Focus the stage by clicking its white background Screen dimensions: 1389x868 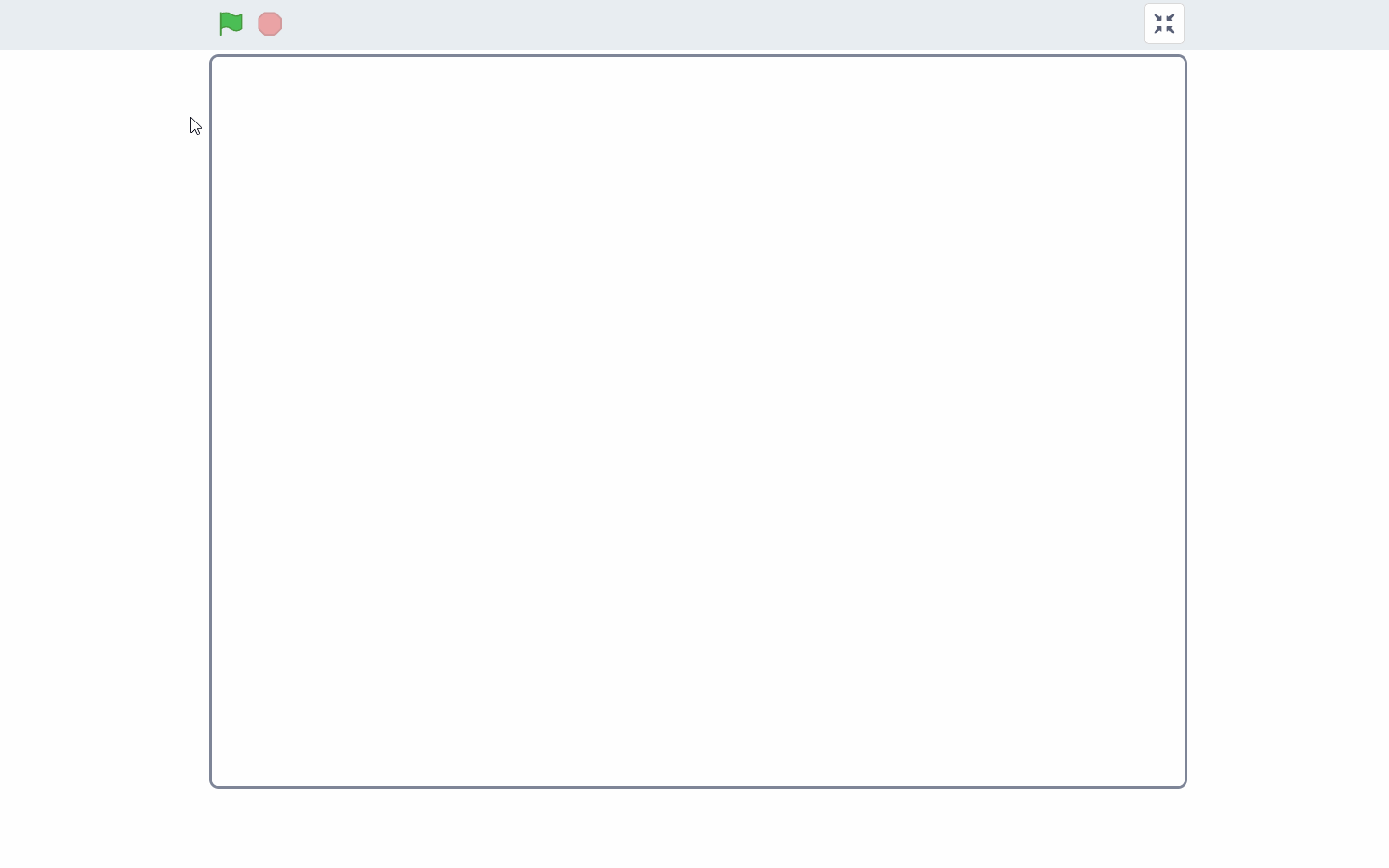[x=698, y=421]
